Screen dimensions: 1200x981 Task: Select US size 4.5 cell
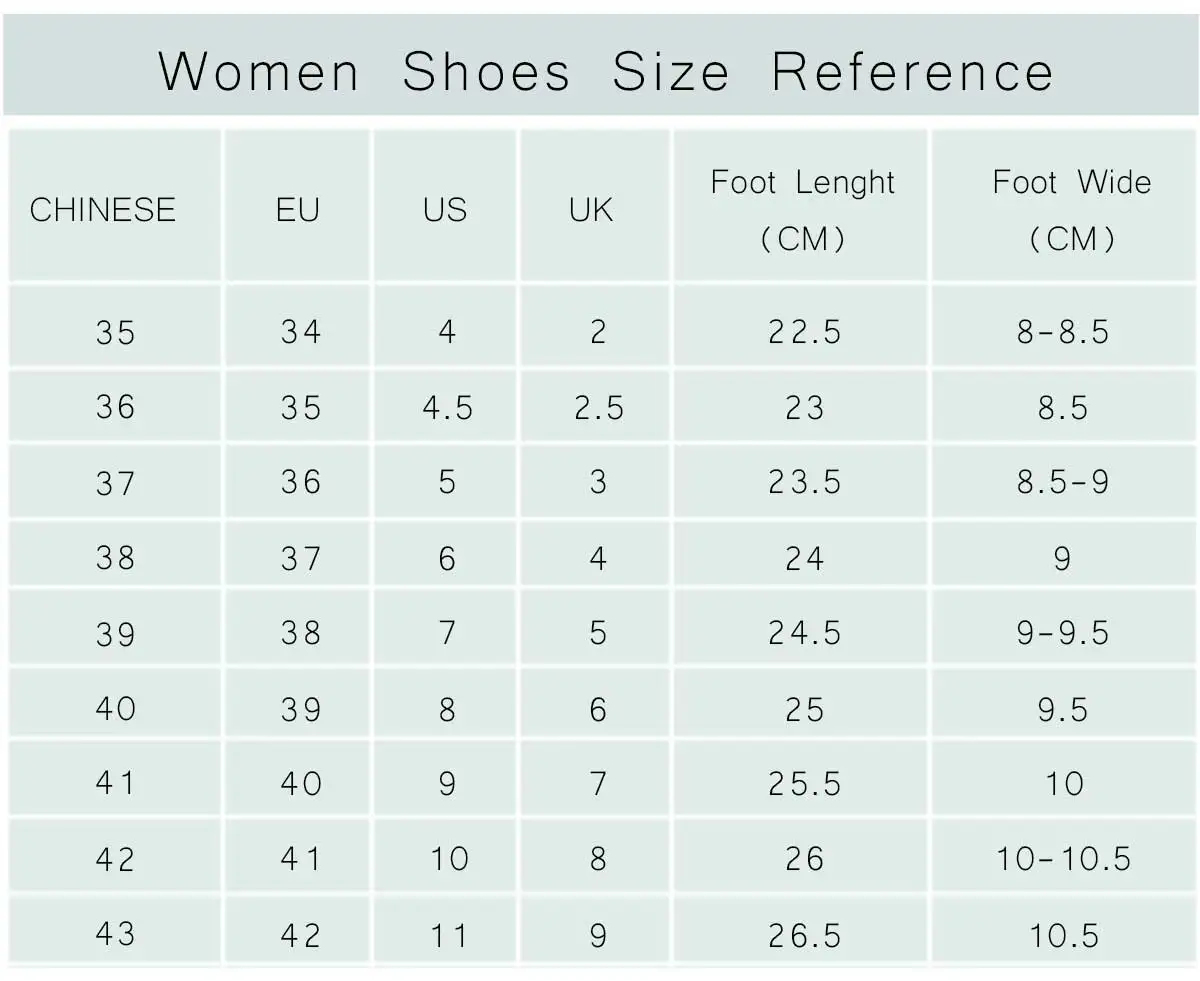[x=447, y=407]
